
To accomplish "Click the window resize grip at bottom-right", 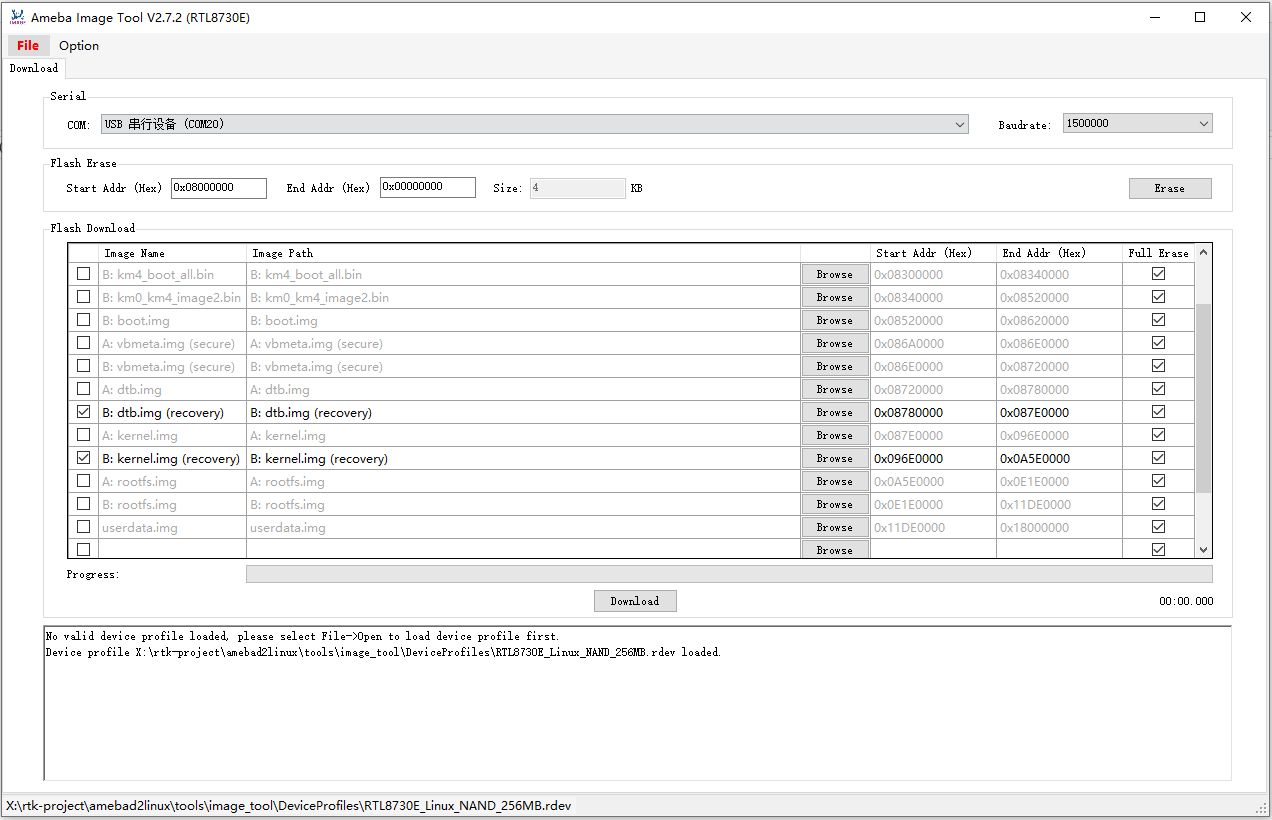I will (x=1262, y=808).
